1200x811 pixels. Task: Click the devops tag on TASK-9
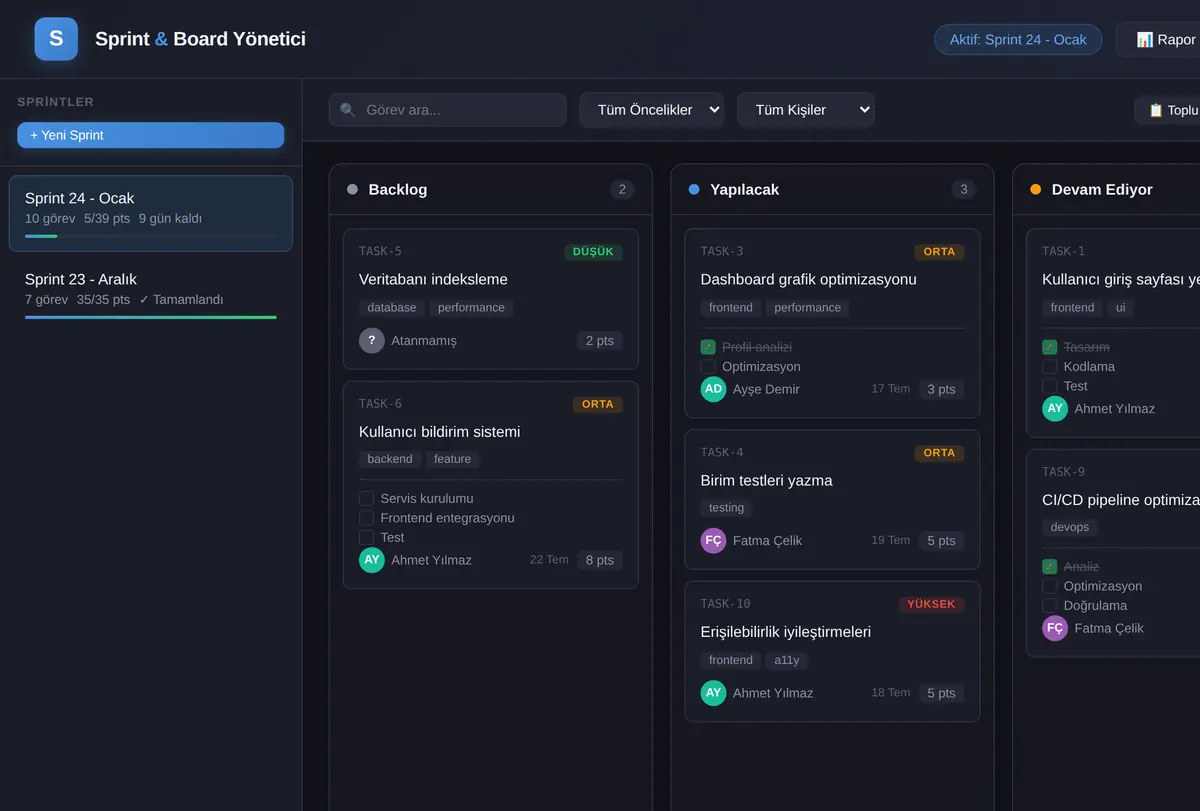1070,527
